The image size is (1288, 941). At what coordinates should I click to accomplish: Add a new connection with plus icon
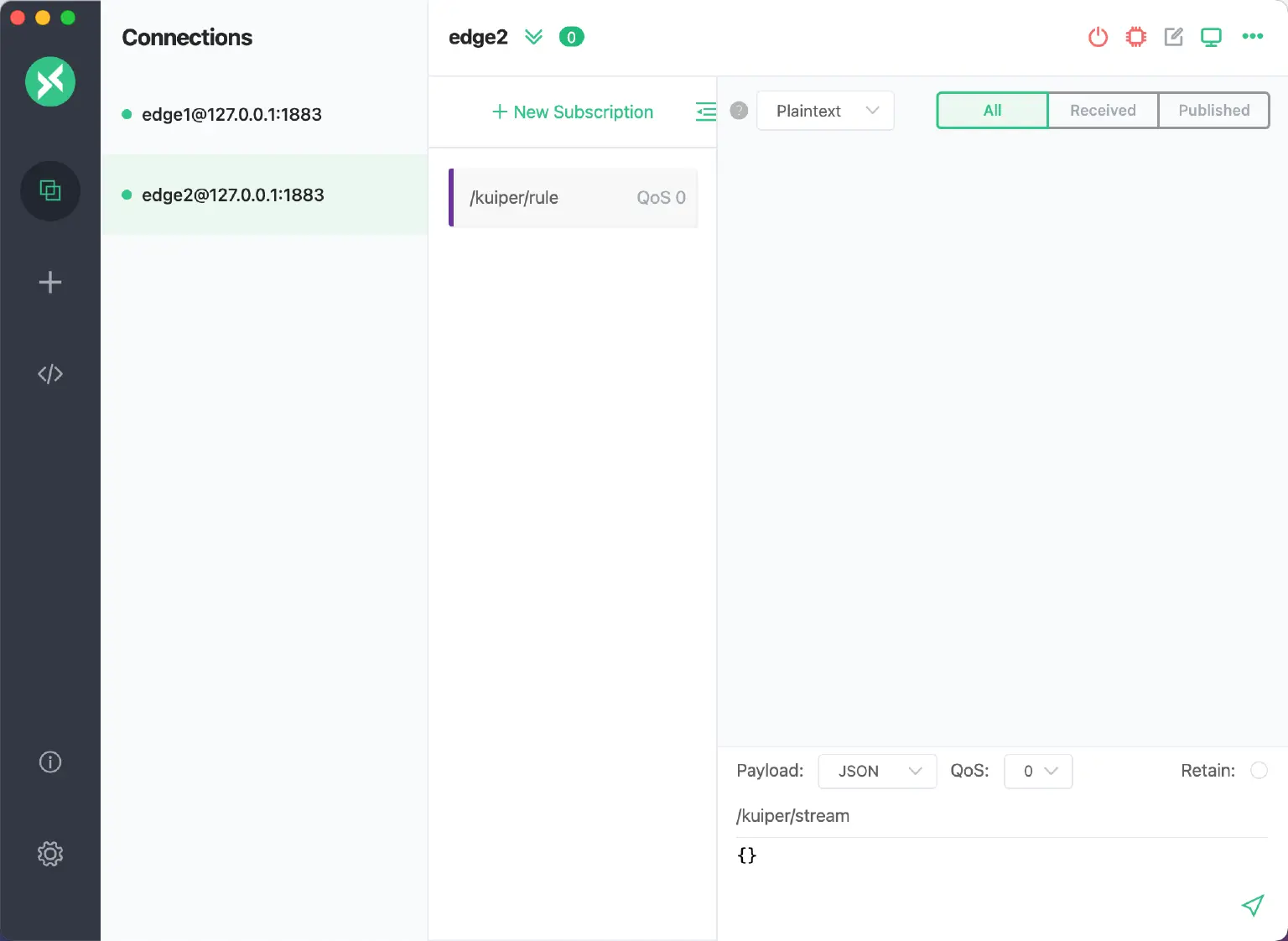coord(50,282)
